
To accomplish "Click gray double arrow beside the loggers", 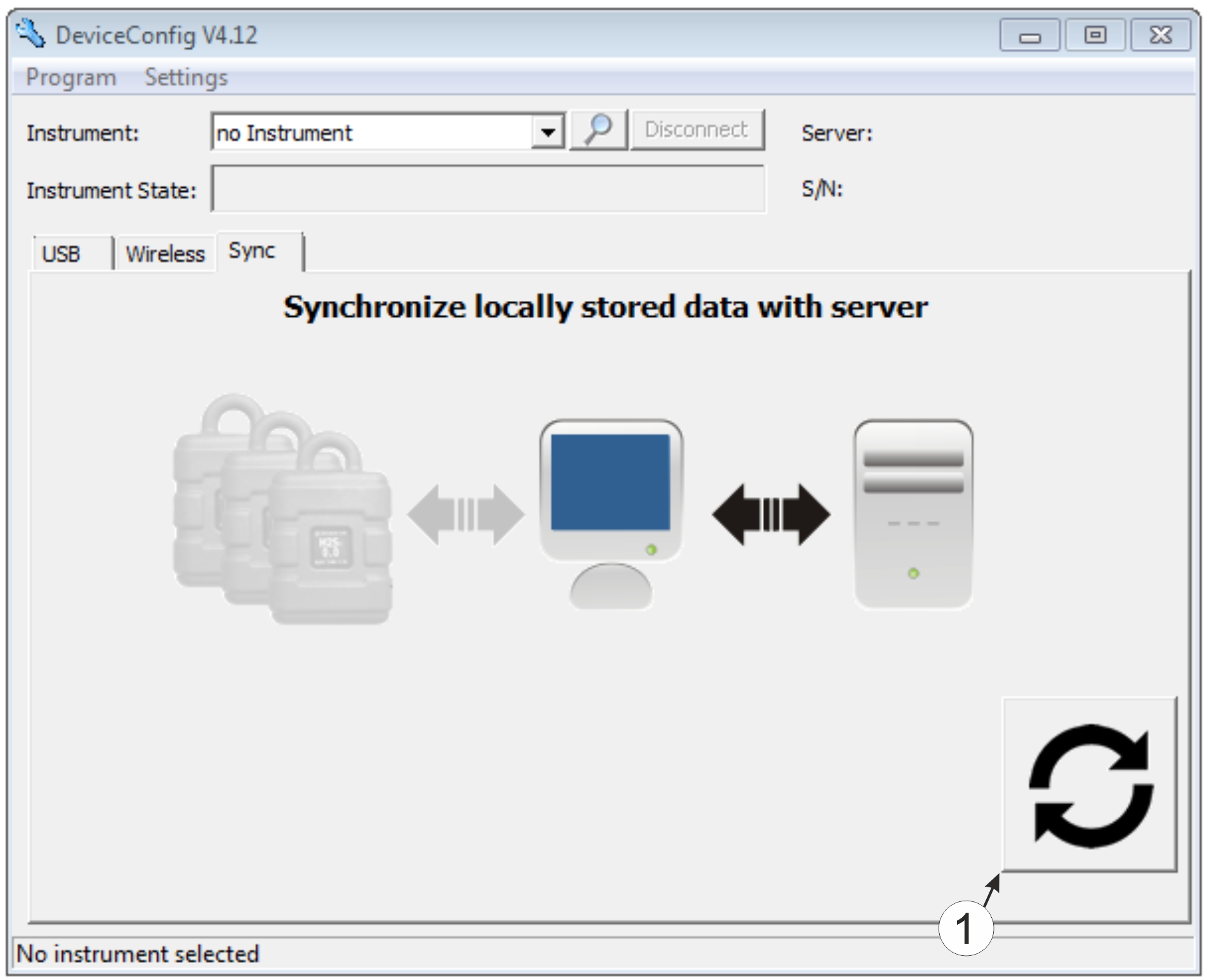I will [466, 514].
